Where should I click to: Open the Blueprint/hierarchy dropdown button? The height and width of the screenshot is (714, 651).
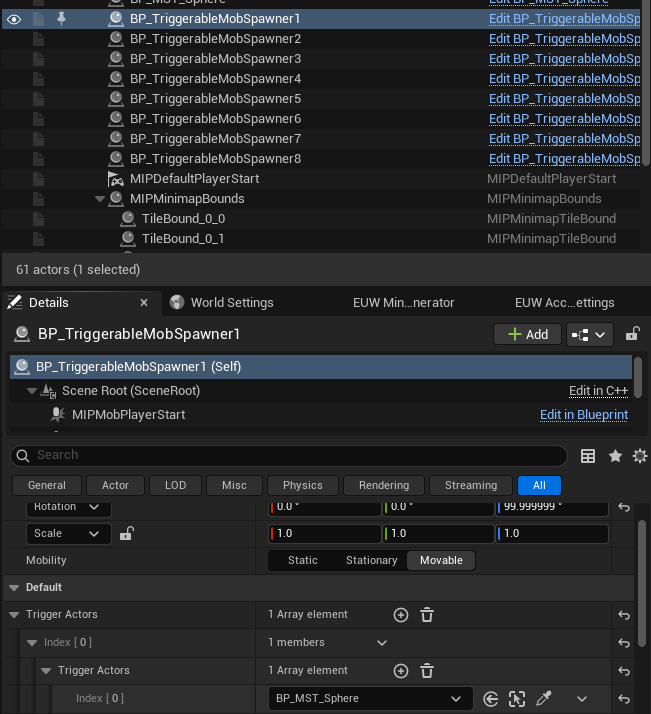pyautogui.click(x=590, y=335)
